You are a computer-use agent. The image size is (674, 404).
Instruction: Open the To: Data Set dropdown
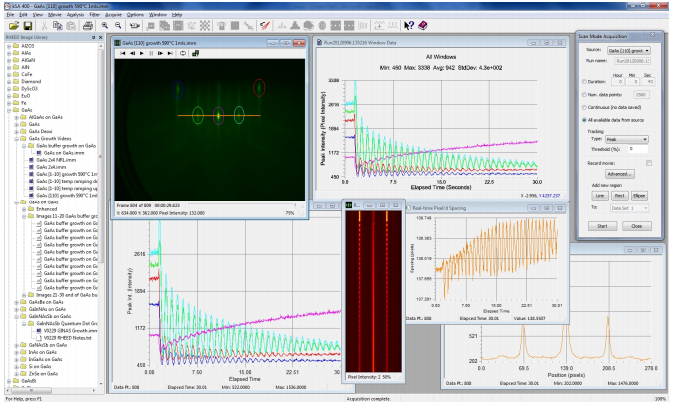tap(629, 208)
